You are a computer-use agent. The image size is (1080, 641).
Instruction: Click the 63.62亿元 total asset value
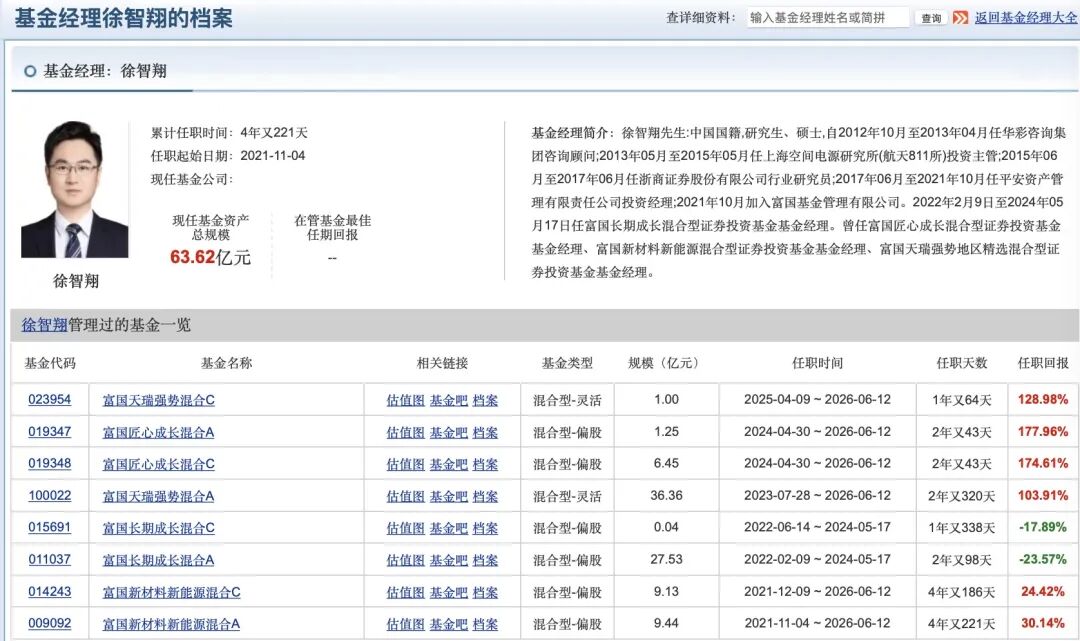coord(210,258)
